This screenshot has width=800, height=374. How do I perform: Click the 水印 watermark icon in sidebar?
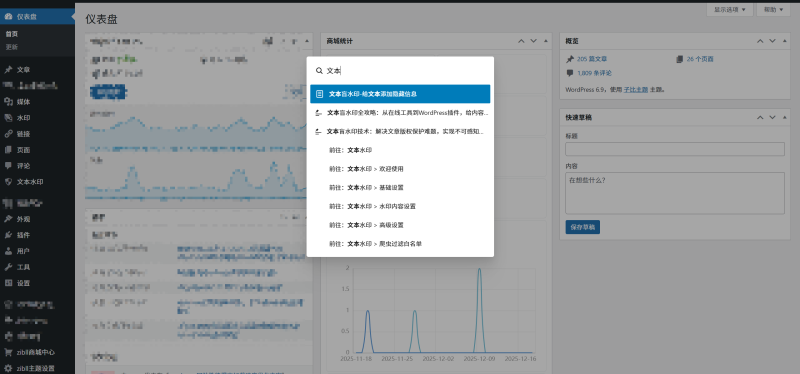click(x=8, y=118)
